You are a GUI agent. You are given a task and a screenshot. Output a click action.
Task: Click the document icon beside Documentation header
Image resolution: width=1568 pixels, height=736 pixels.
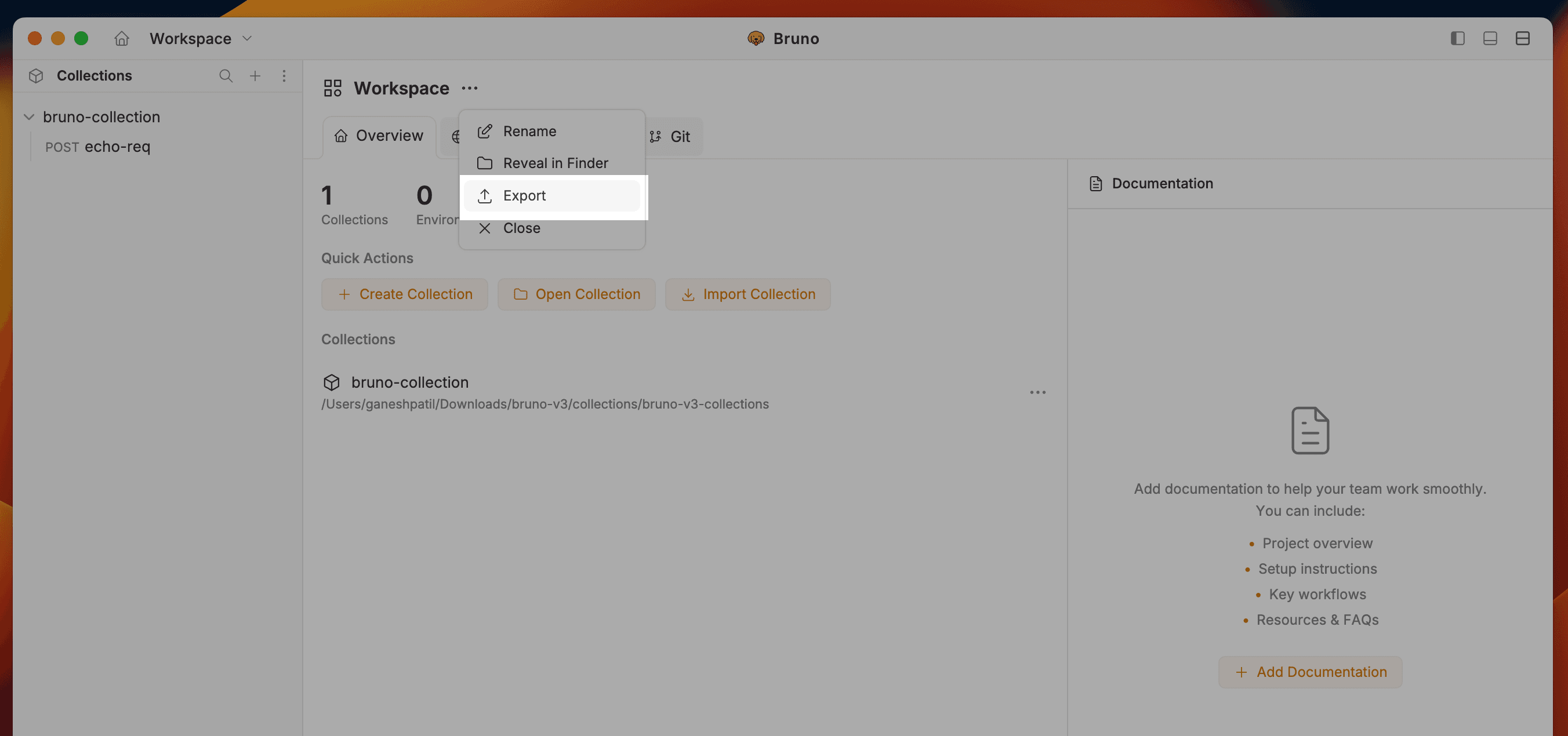[1095, 183]
